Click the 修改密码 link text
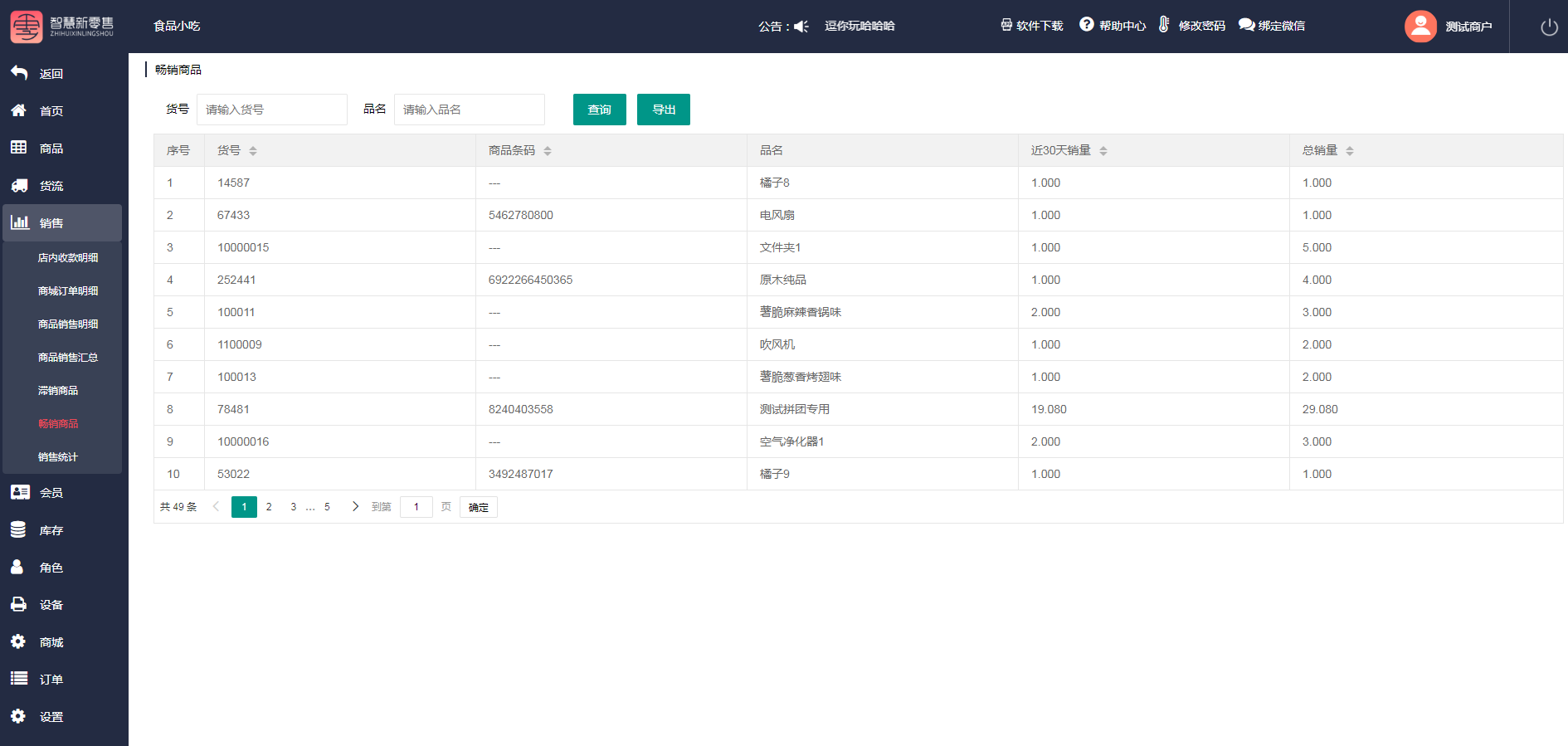The height and width of the screenshot is (746, 1568). click(1202, 26)
